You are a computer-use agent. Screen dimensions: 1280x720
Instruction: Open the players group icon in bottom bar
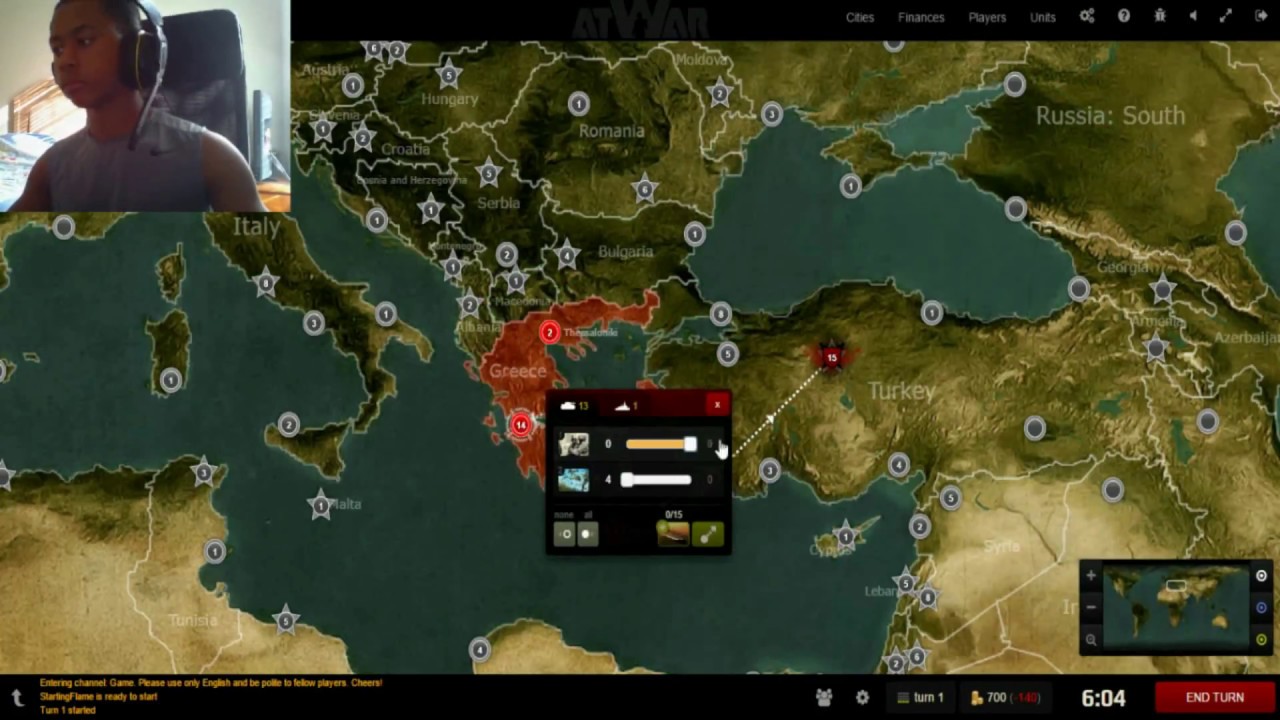point(824,697)
